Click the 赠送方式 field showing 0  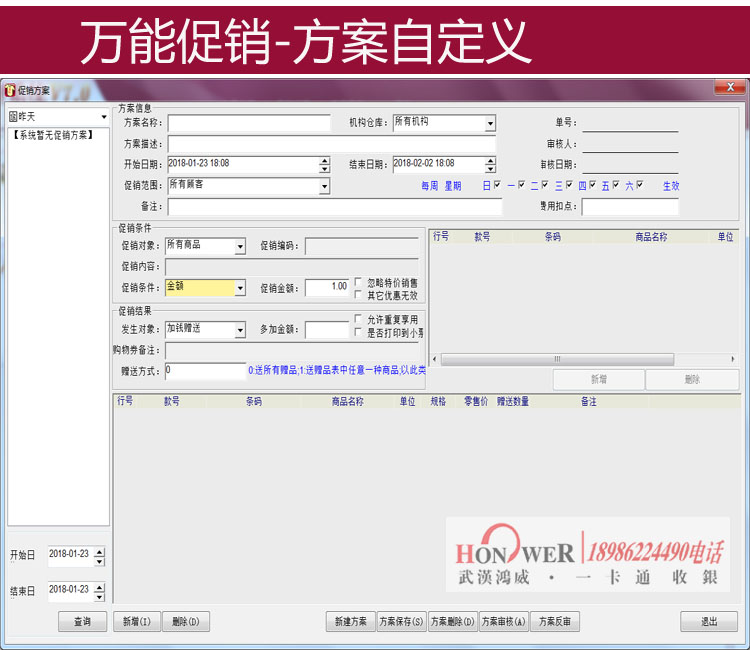(x=206, y=371)
